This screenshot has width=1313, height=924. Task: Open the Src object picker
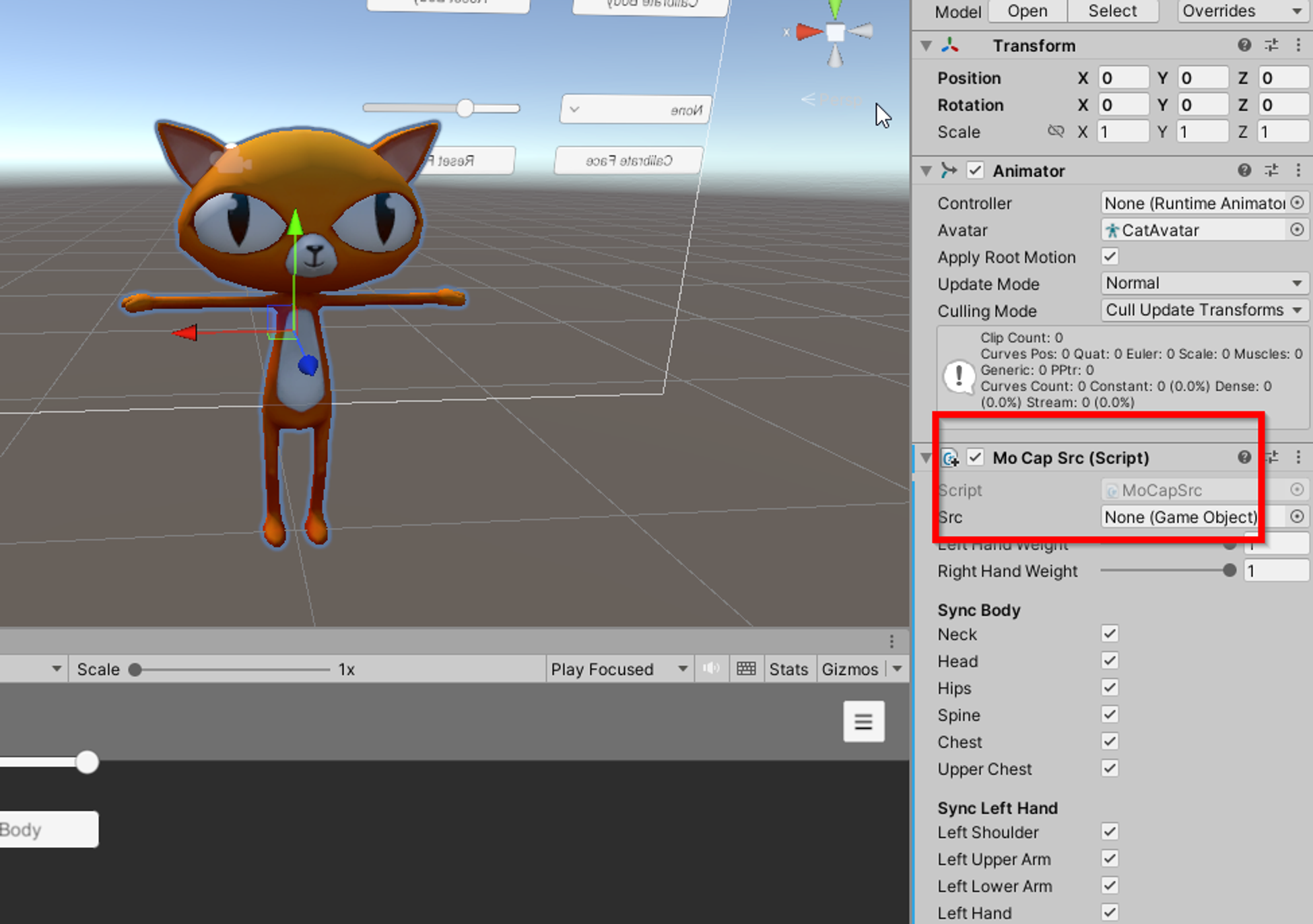tap(1297, 517)
